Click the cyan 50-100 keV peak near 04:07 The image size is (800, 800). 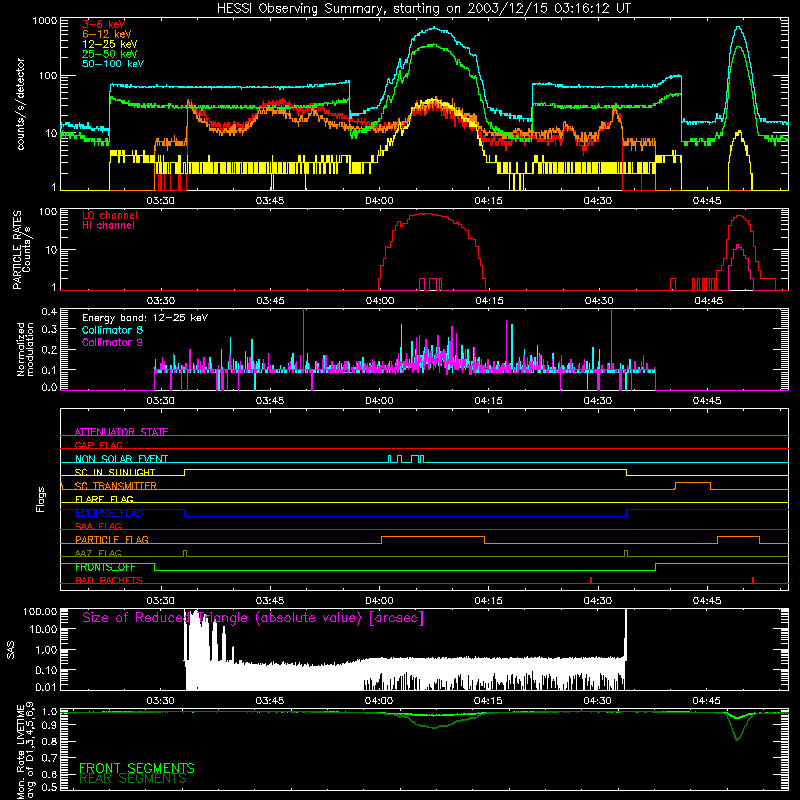pyautogui.click(x=434, y=29)
